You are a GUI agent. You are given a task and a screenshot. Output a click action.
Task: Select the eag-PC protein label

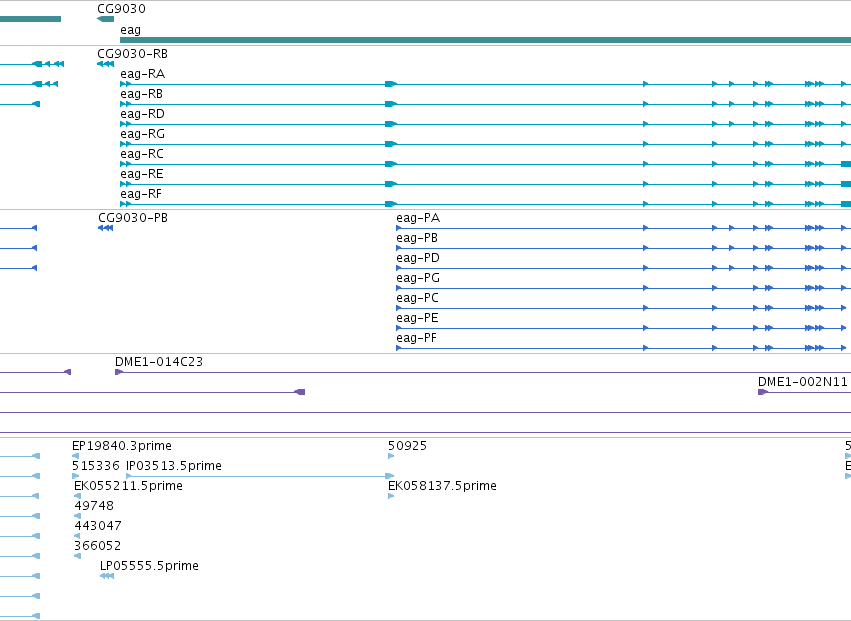point(417,299)
